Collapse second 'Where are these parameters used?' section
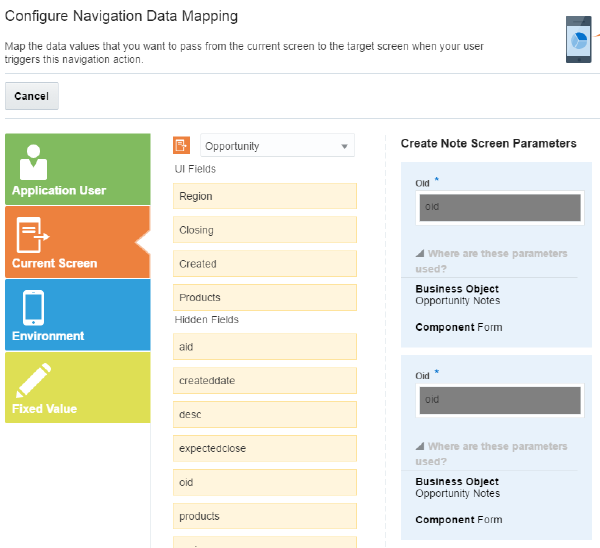Viewport: 600px width, 548px height. 419,447
